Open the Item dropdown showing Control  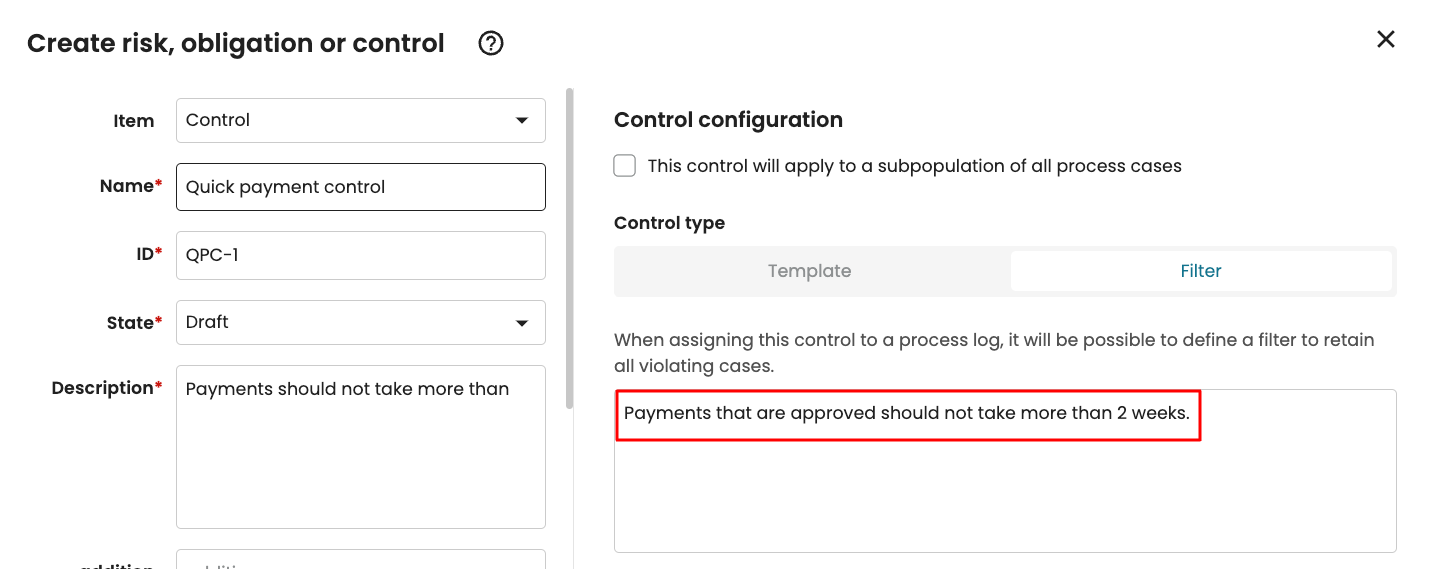tap(360, 120)
